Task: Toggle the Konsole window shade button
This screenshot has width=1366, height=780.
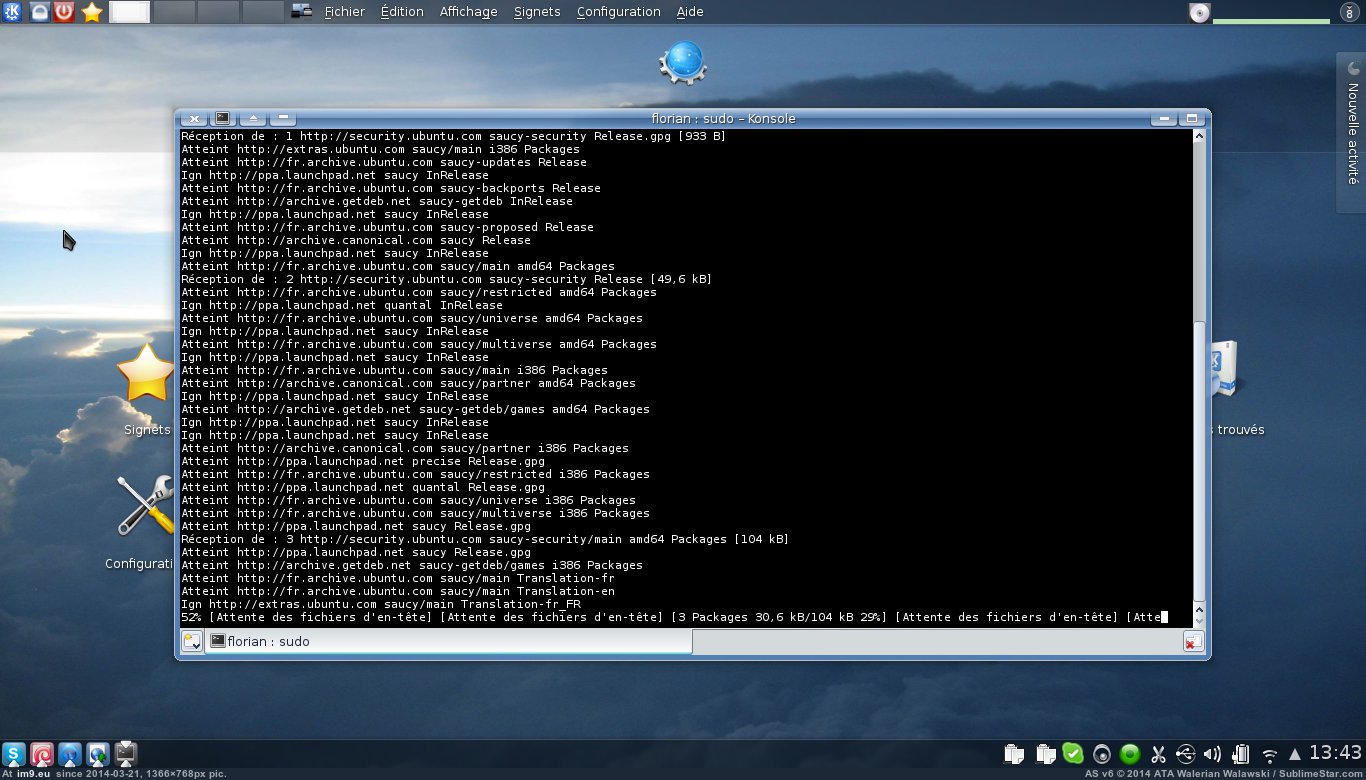Action: coord(254,118)
